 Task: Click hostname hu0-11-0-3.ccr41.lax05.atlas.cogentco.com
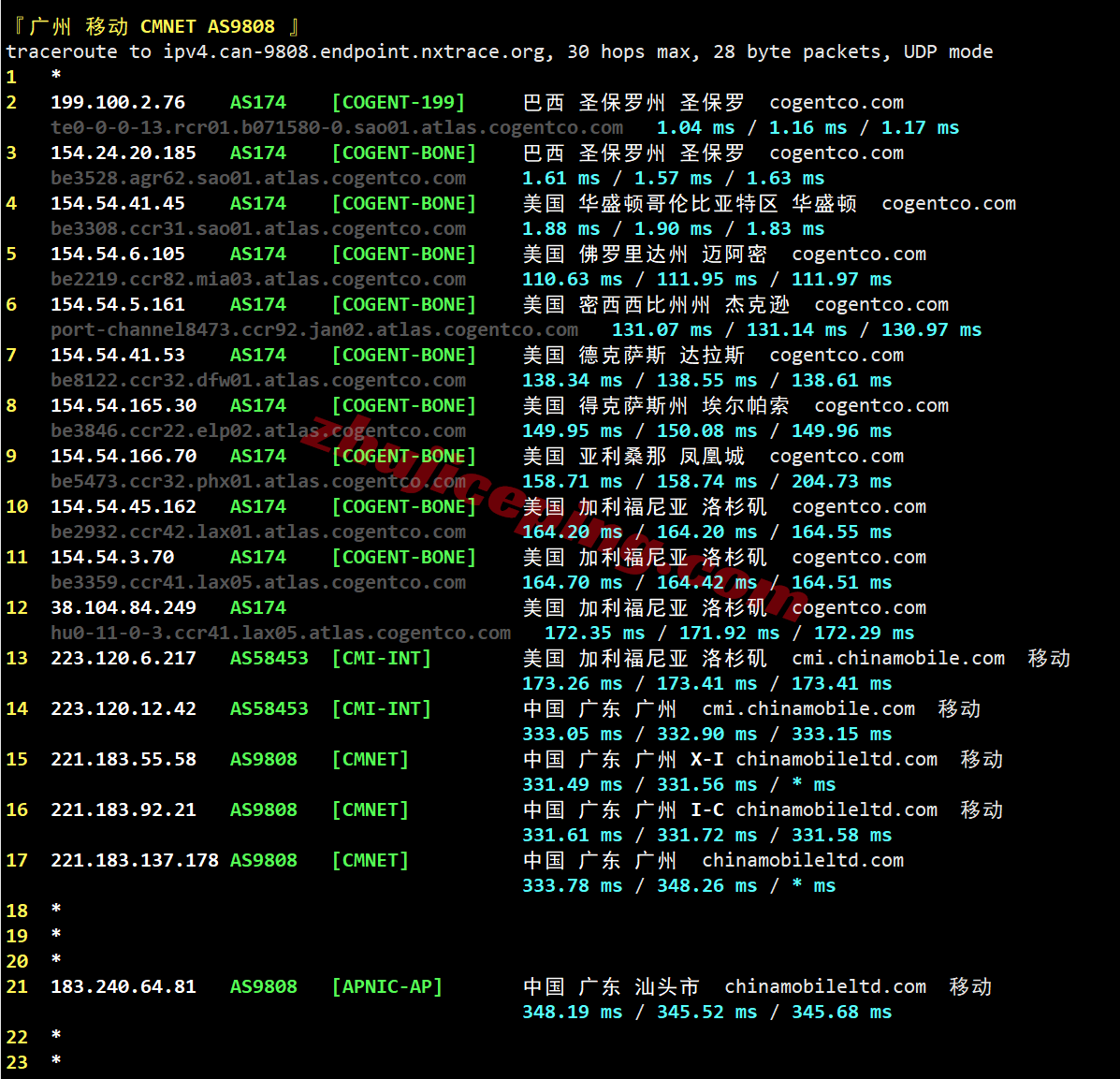(x=281, y=633)
